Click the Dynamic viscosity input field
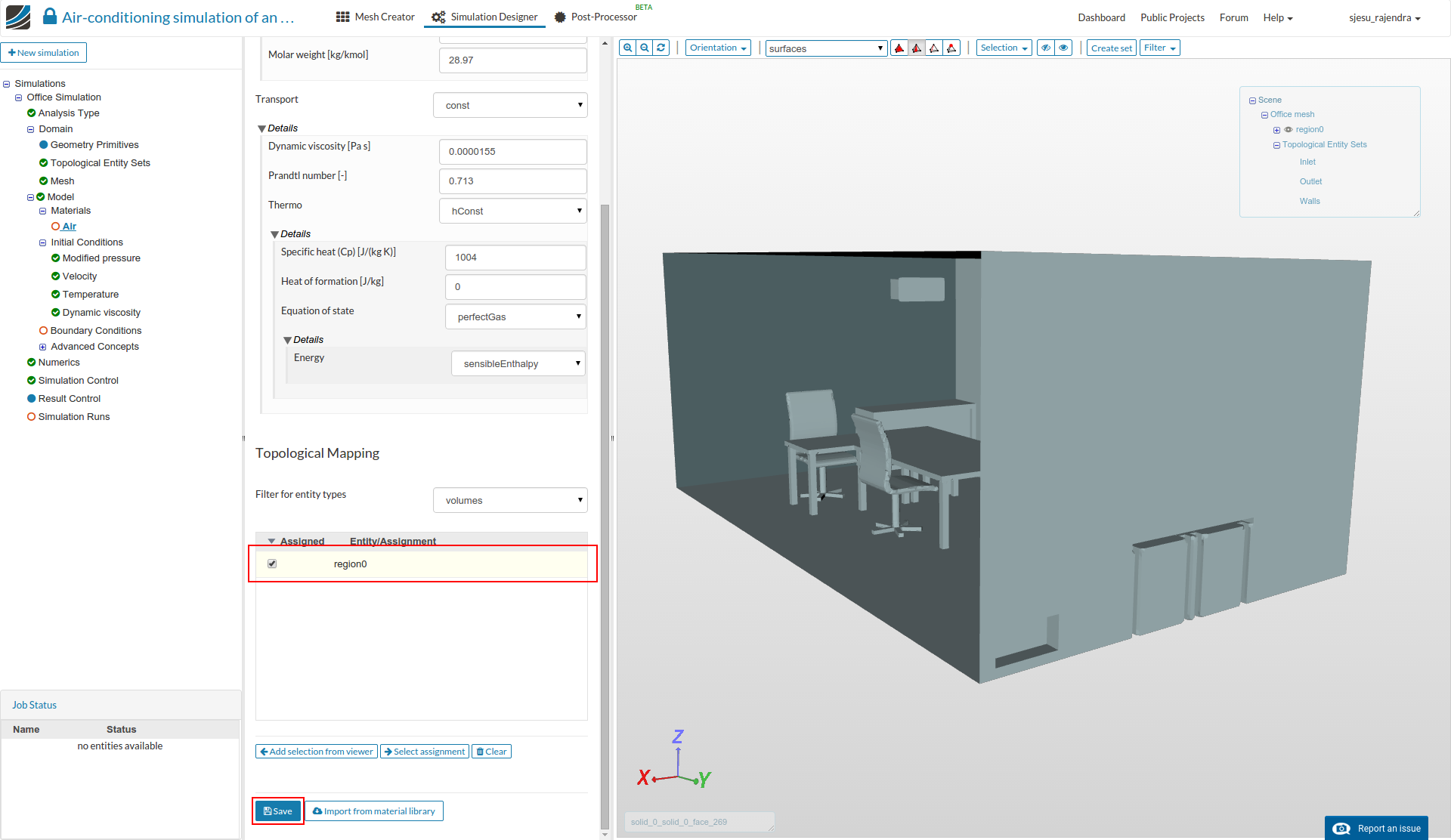Viewport: 1451px width, 840px height. 512,152
